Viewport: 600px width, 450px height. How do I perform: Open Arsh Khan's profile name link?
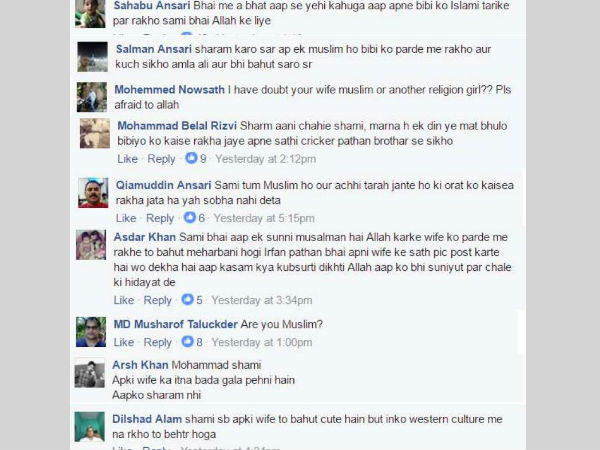point(140,365)
